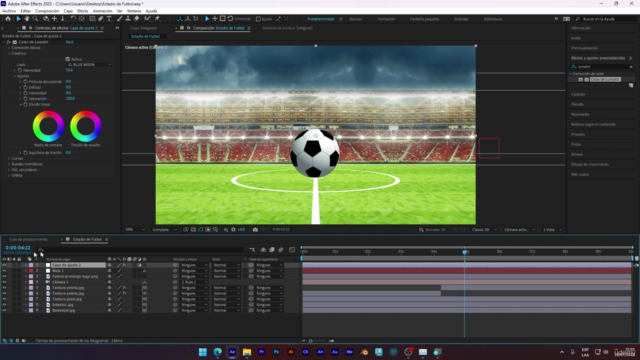640x360 pixels.
Task: Click the Tinción de resalte color wheel
Action: pyautogui.click(x=86, y=126)
